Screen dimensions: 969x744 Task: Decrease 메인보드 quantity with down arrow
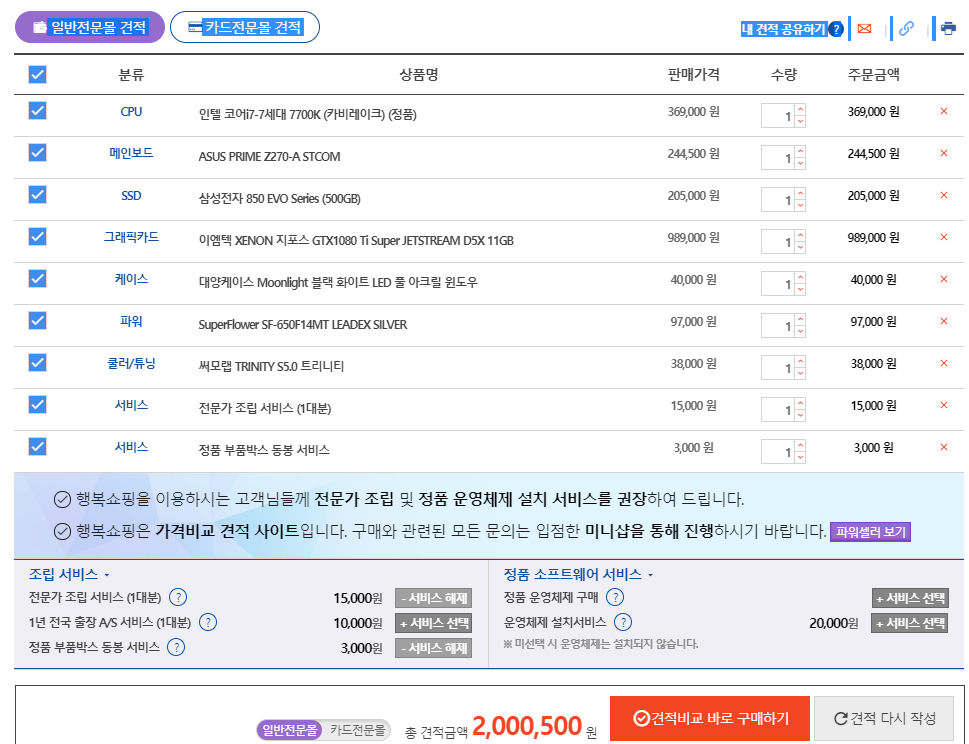click(800, 164)
